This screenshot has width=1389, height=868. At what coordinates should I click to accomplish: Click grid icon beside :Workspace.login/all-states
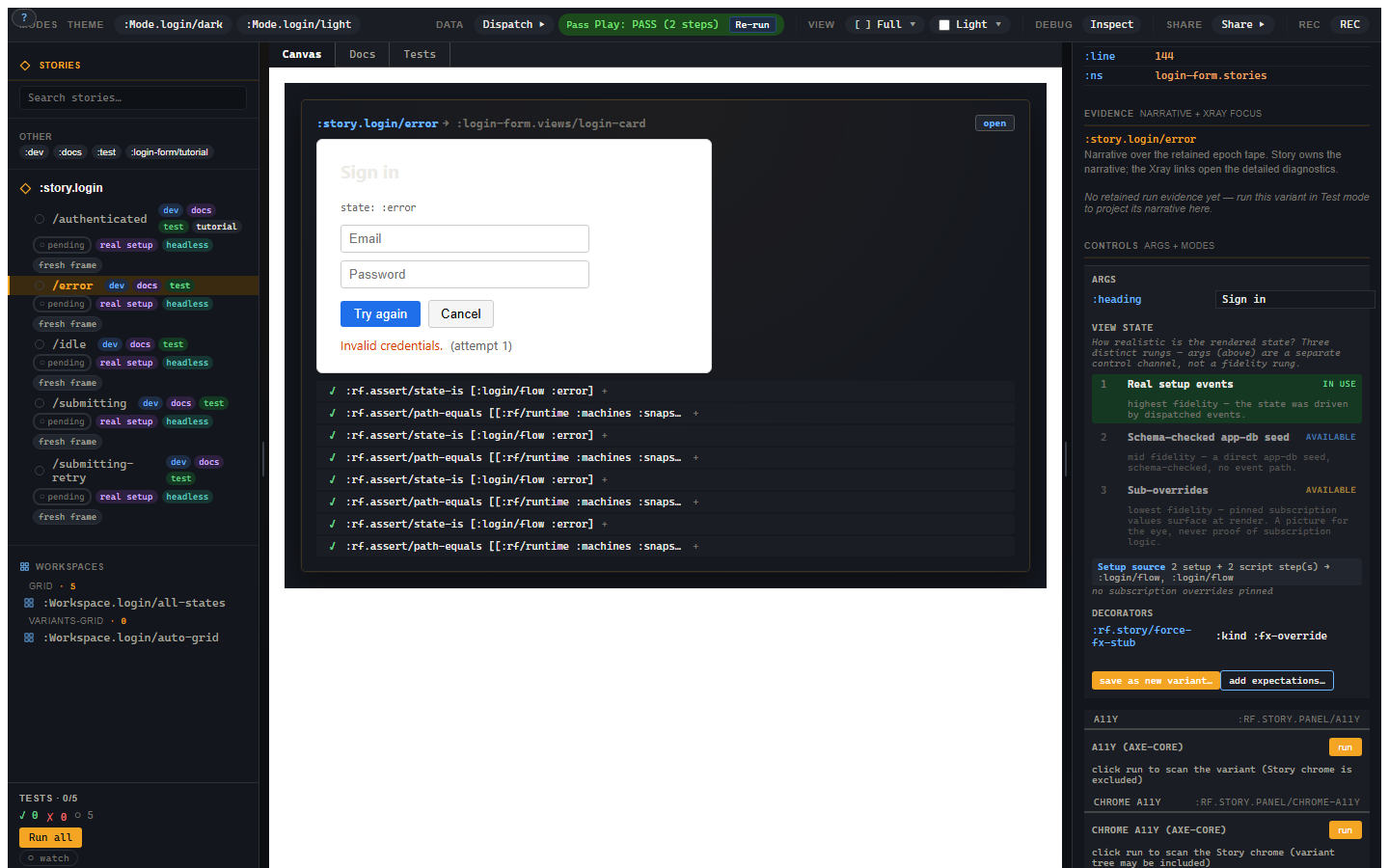click(29, 603)
